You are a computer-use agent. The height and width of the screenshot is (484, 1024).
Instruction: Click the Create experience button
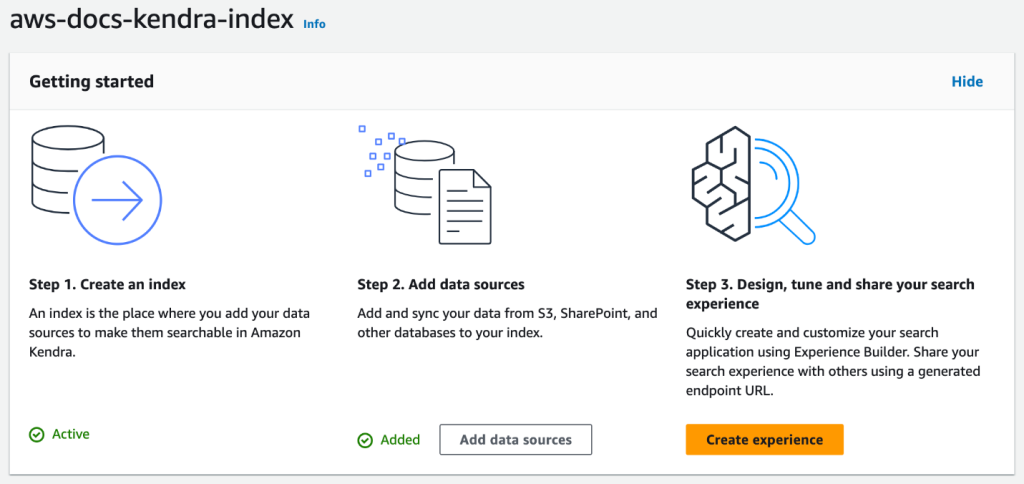tap(765, 440)
